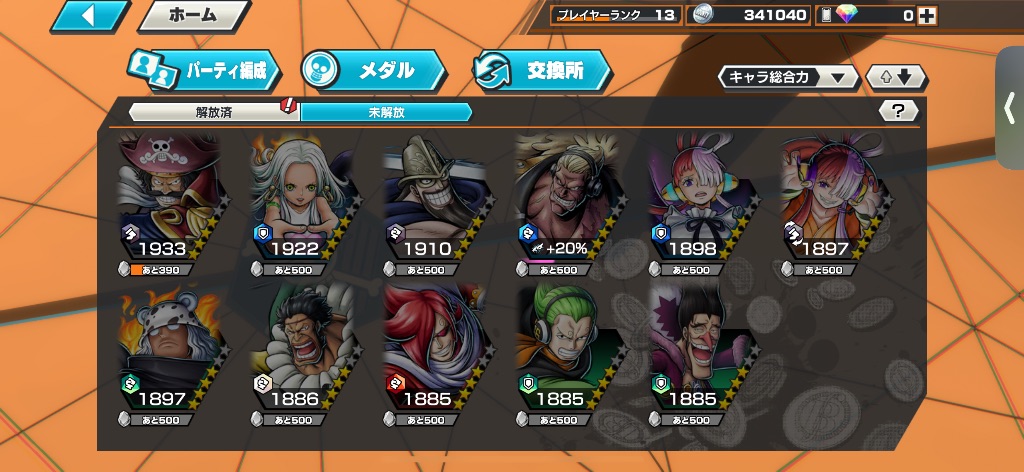Click the rainbow diamond gem icon
The height and width of the screenshot is (472, 1024).
pos(846,15)
